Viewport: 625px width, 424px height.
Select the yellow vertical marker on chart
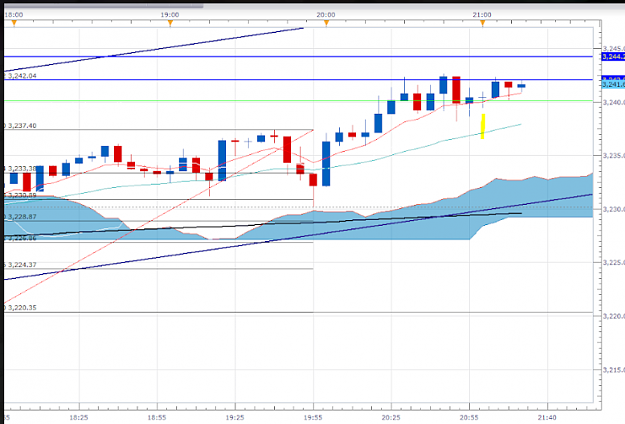coord(483,126)
